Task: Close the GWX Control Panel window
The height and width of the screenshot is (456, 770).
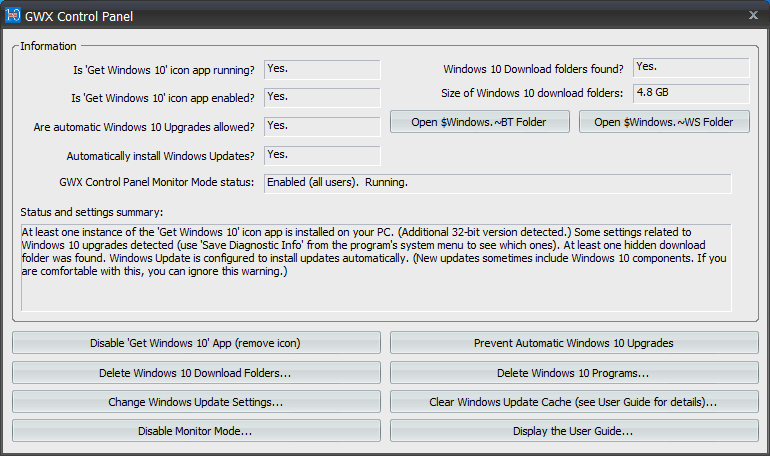Action: (752, 15)
